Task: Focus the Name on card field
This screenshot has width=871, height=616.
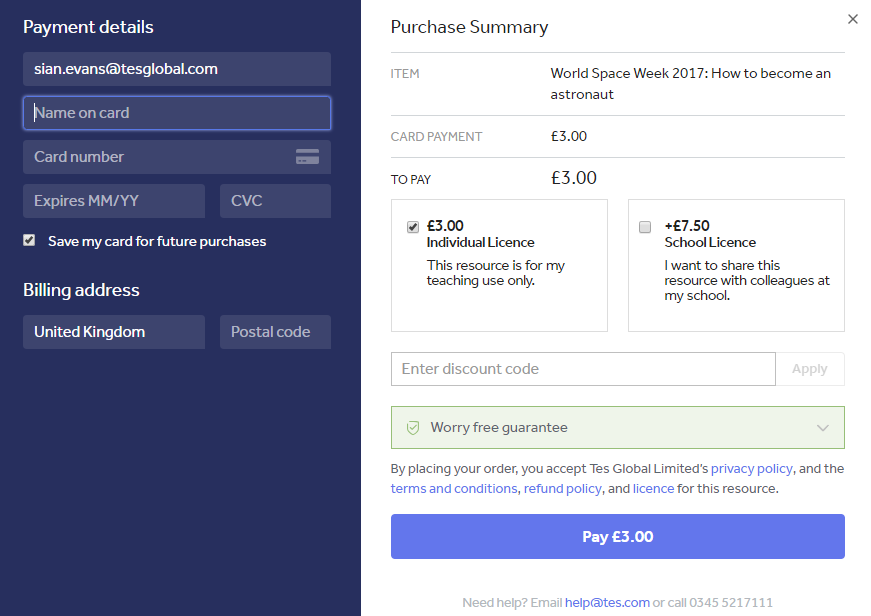Action: [177, 113]
